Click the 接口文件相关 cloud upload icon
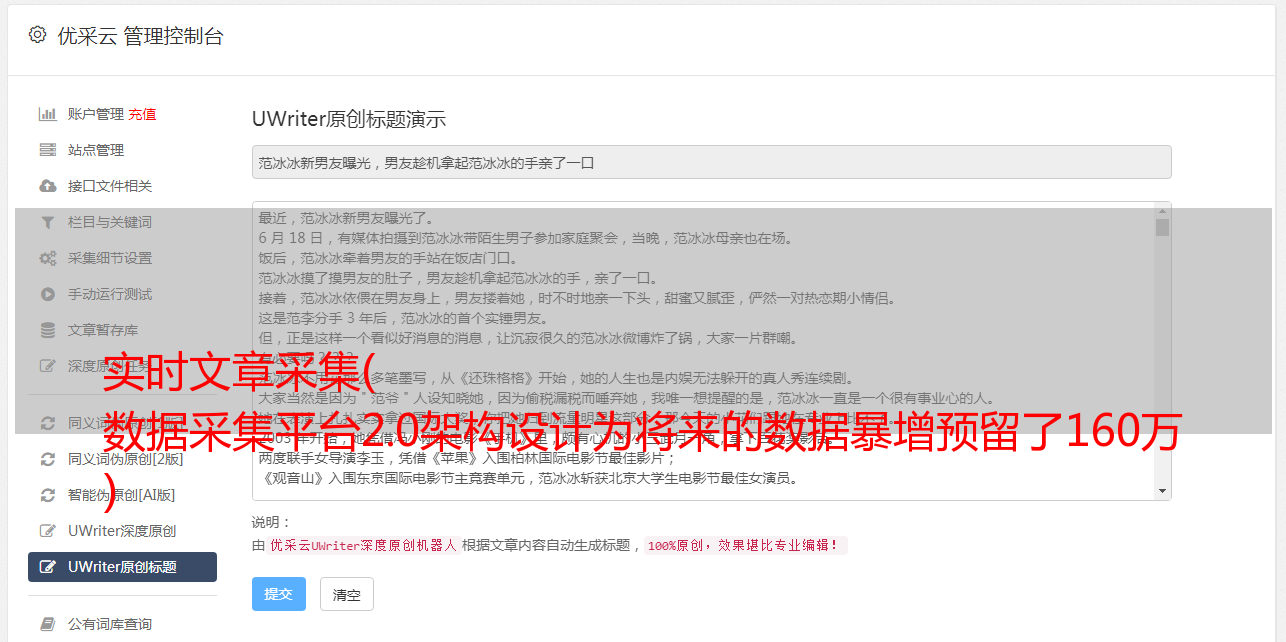Viewport: 1286px width, 642px height. pyautogui.click(x=47, y=186)
